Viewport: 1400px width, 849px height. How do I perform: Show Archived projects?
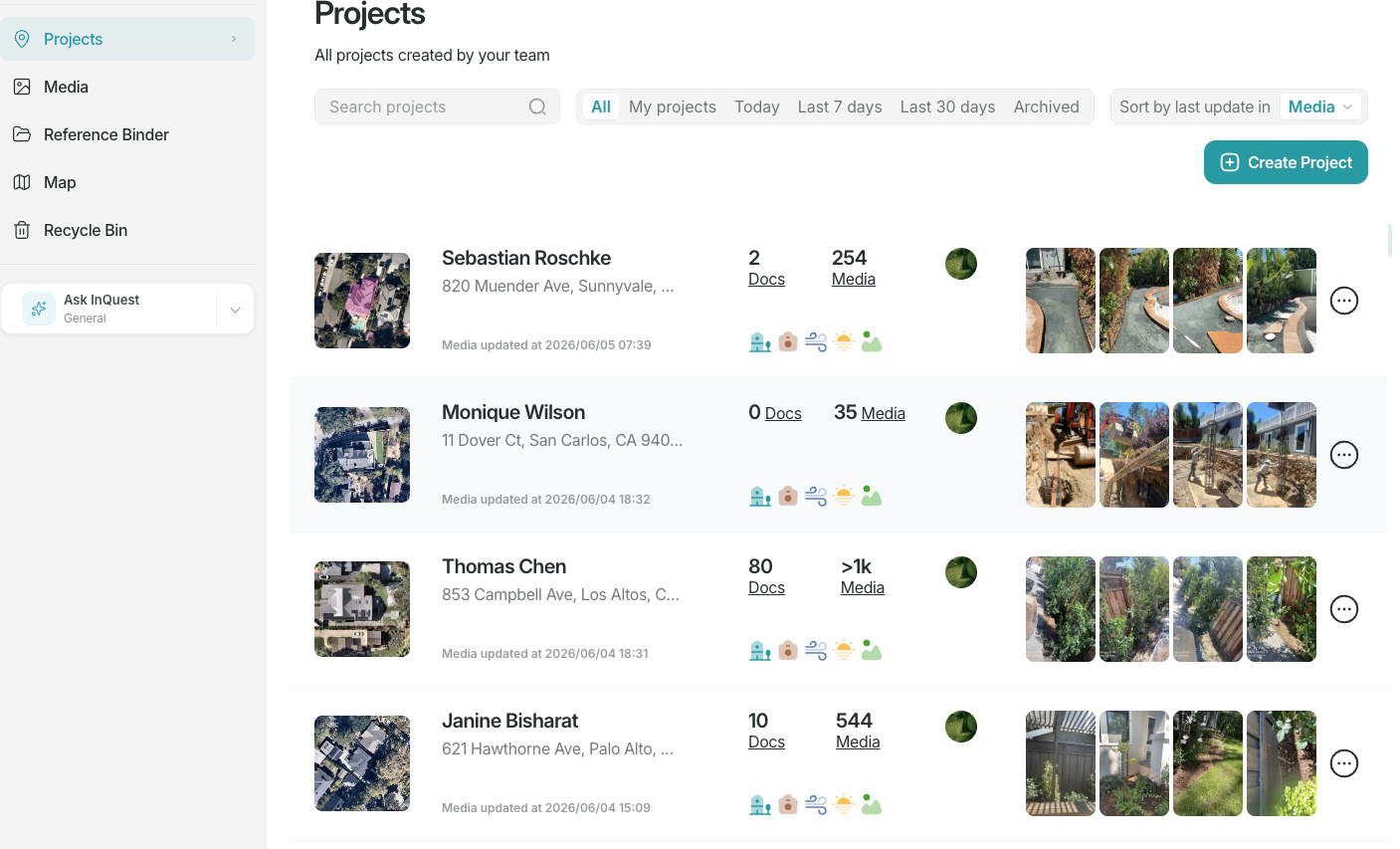tap(1047, 106)
